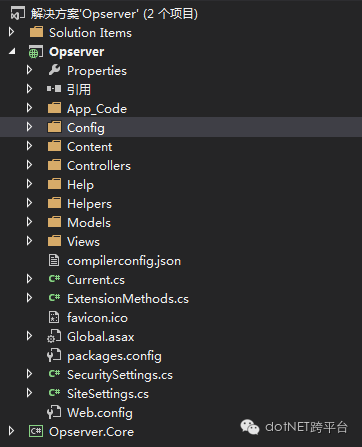362x447 pixels.
Task: Select the favicon.ico file name
Action: pos(97,318)
